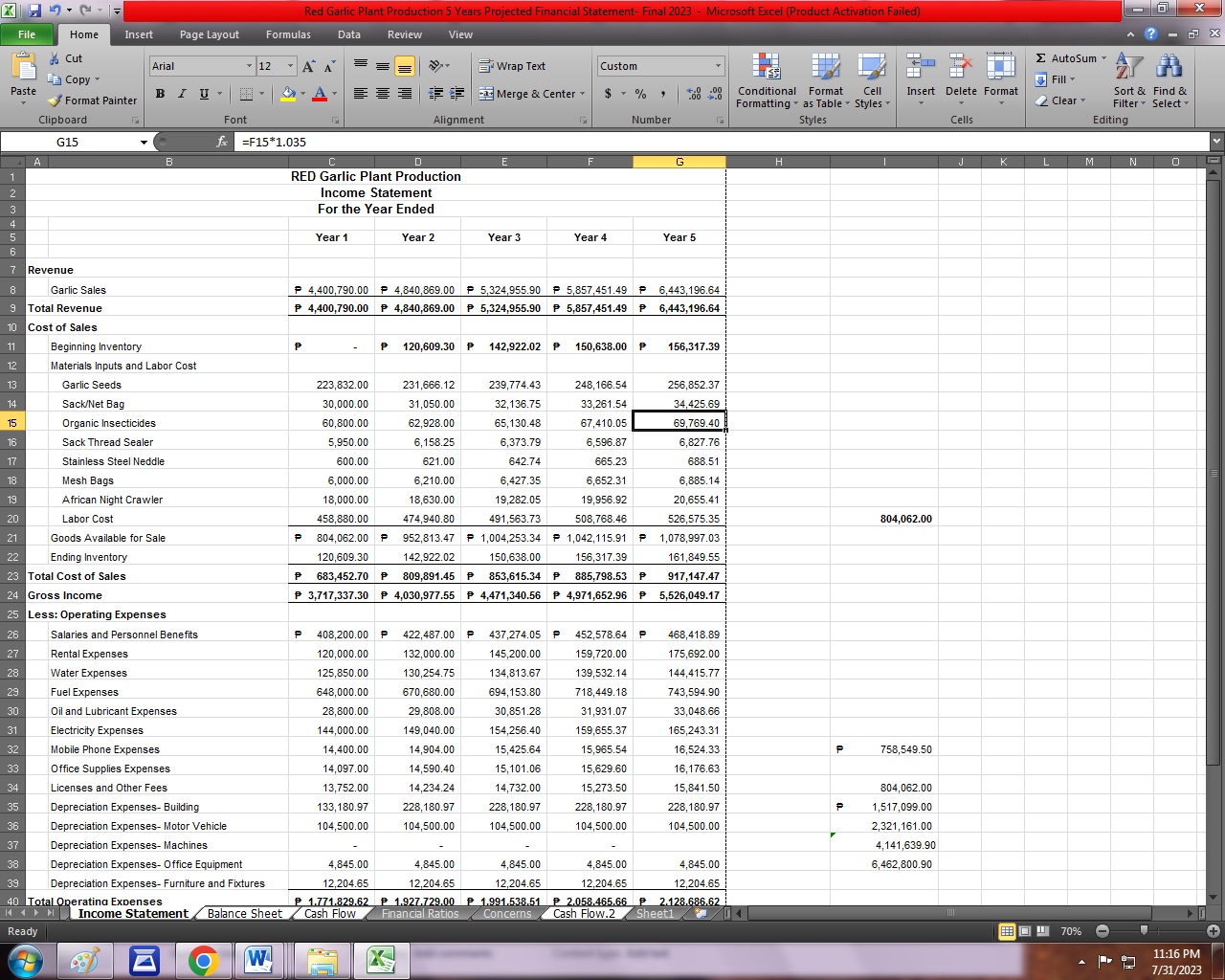Screen dimensions: 1225x980
Task: Open Google Chrome from the taskbar
Action: point(203,960)
